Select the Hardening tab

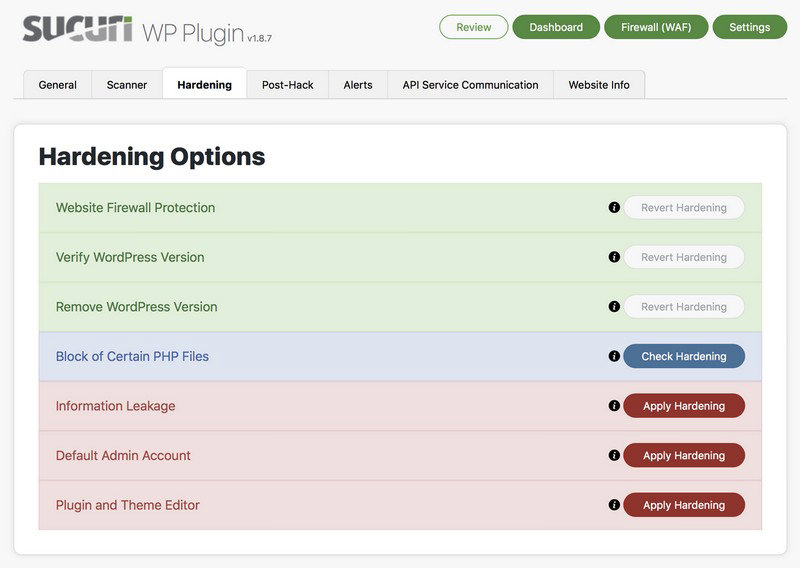[x=205, y=84]
